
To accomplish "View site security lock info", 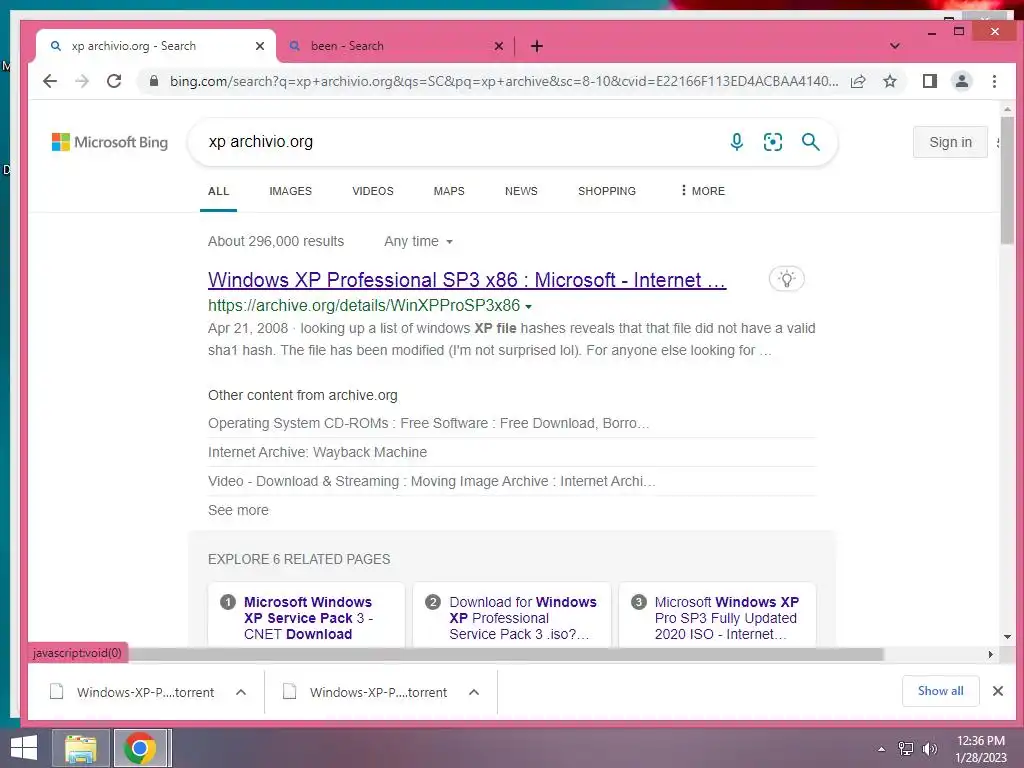I will (153, 81).
